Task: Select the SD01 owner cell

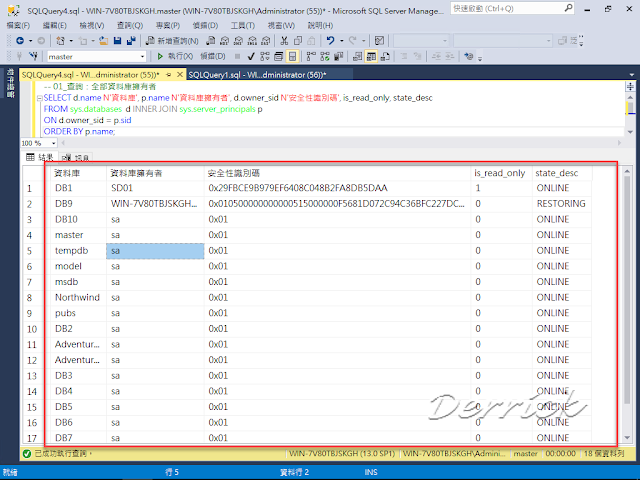Action: [155, 188]
